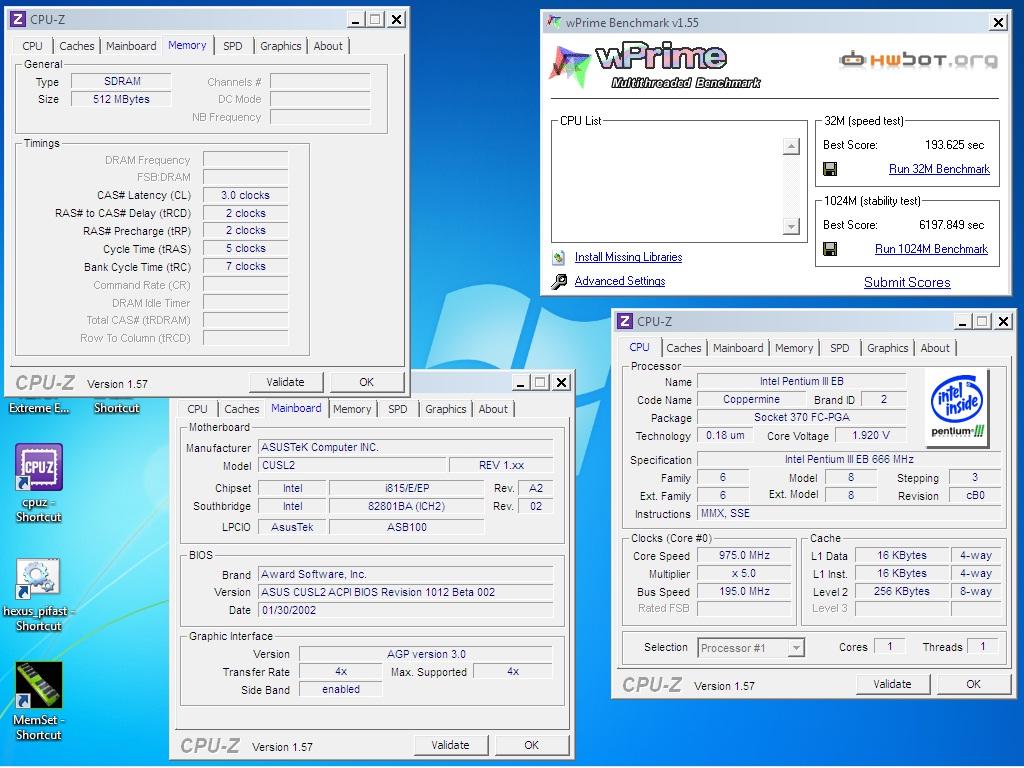Click the HWBOT.org logo

[x=918, y=60]
